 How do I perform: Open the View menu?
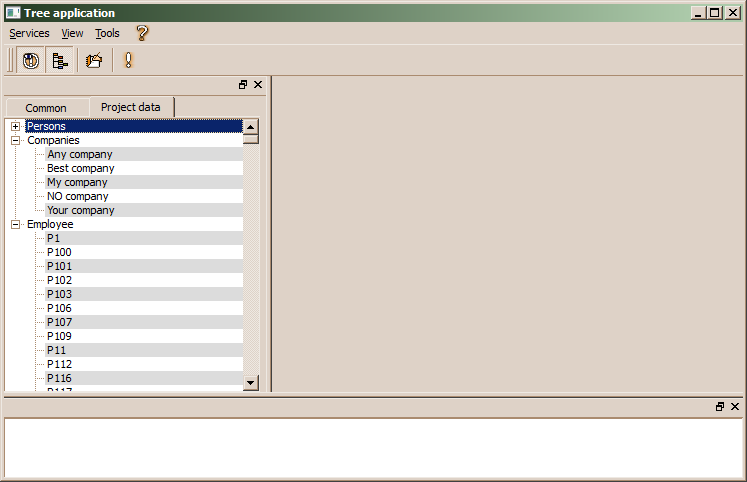(72, 33)
